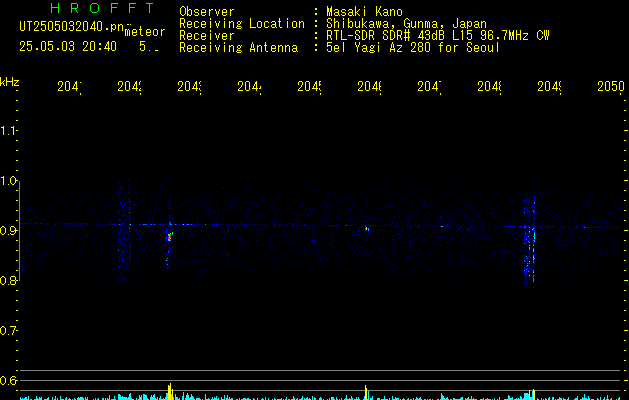Click the middle yellow peak bar in the power graph

click(366, 392)
